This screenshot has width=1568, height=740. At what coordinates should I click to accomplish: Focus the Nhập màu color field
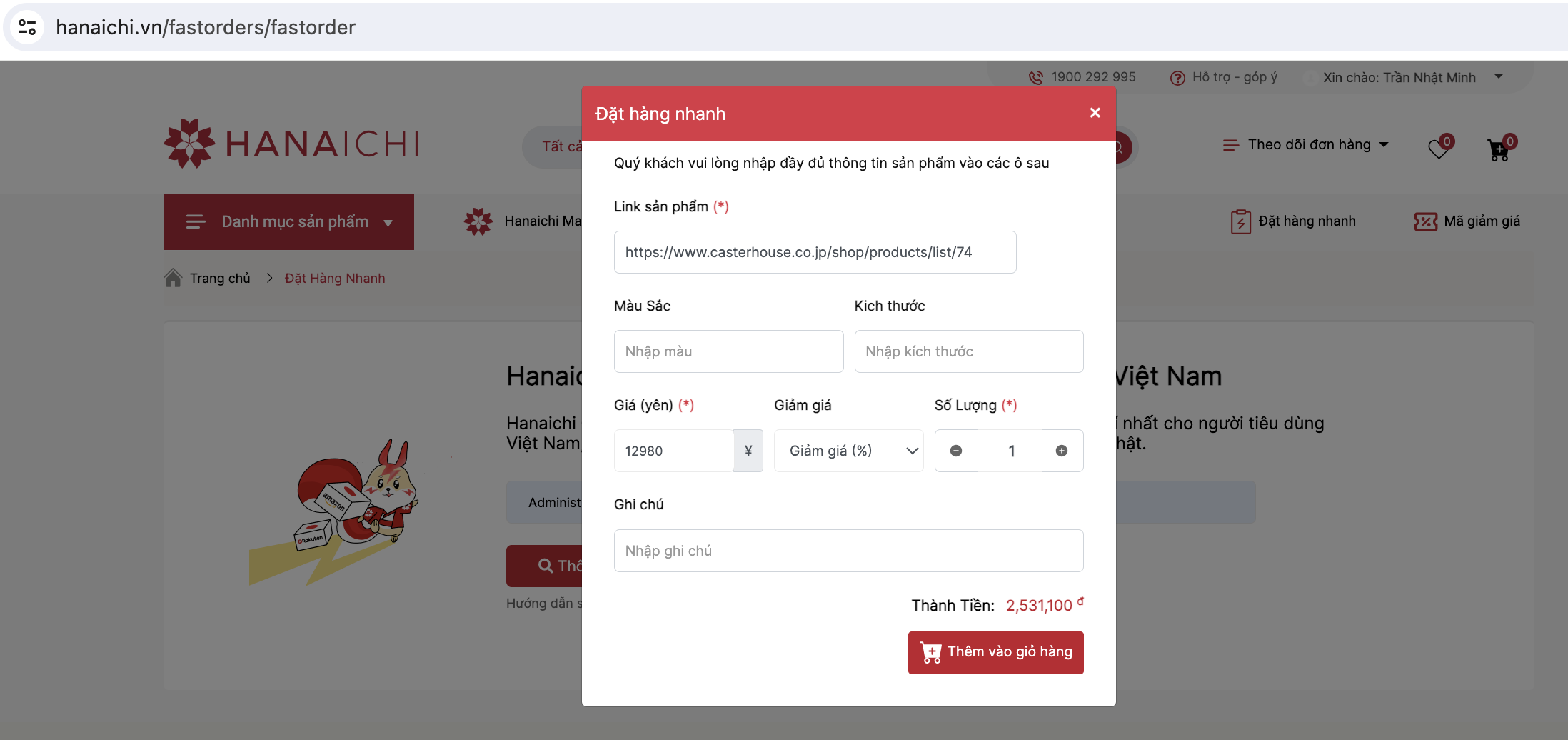(x=728, y=351)
